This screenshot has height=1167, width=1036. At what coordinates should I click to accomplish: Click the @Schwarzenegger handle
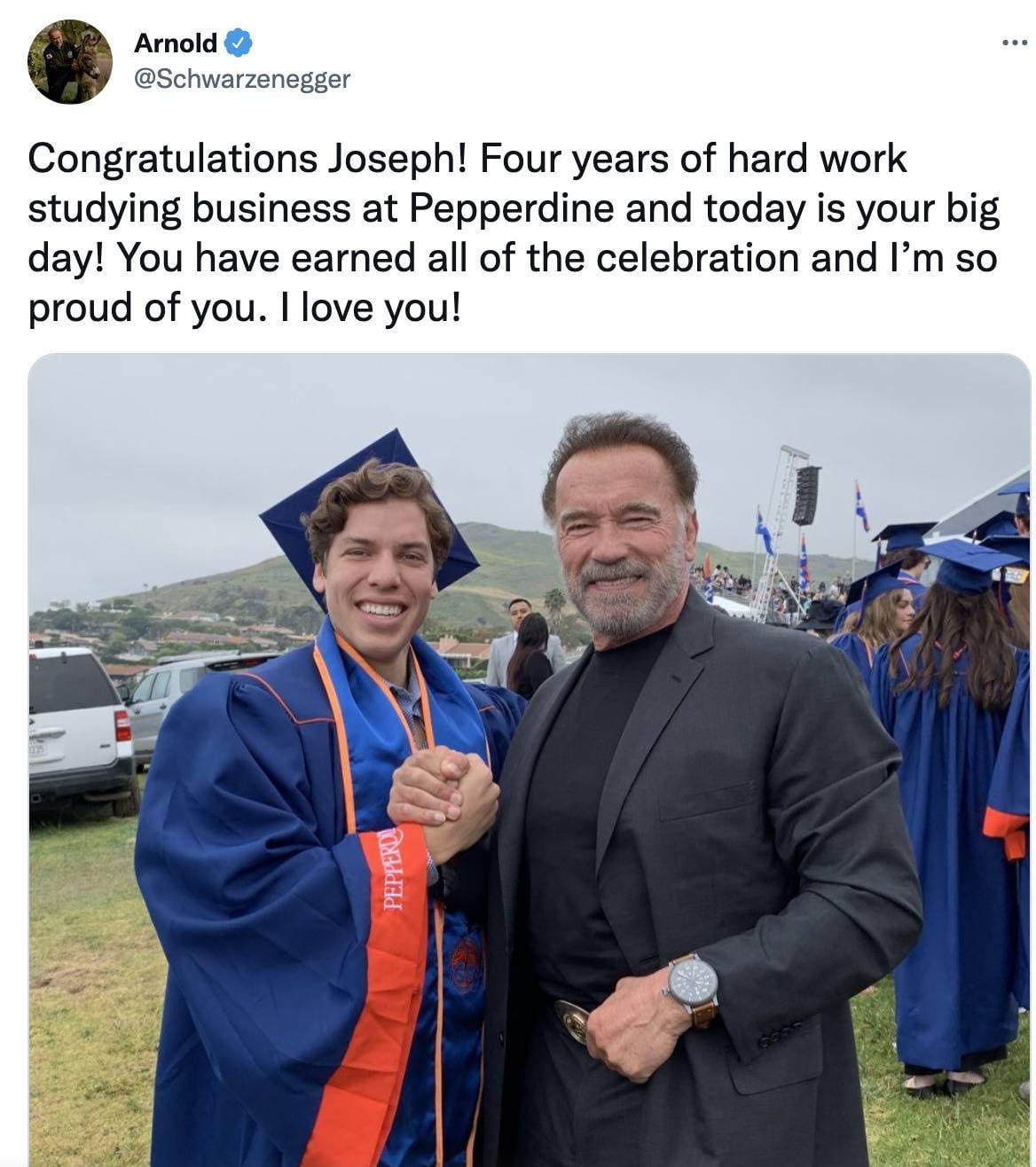(x=240, y=79)
